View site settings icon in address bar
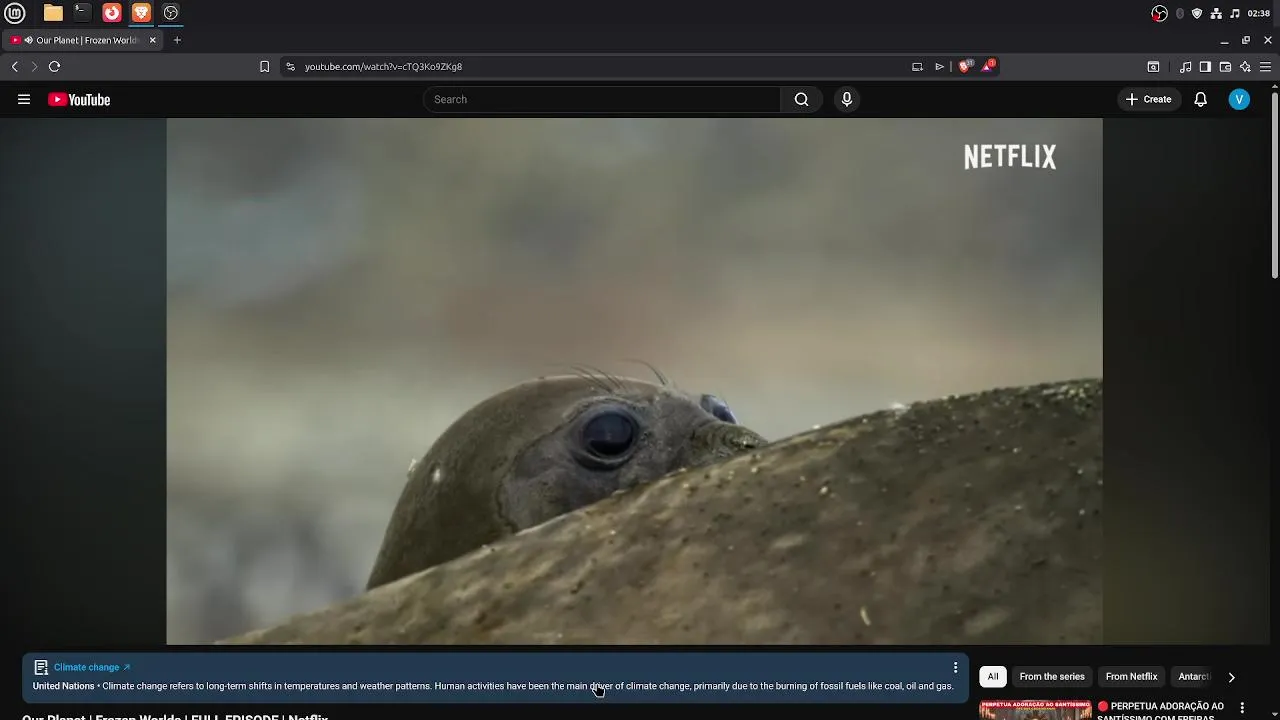 [290, 67]
